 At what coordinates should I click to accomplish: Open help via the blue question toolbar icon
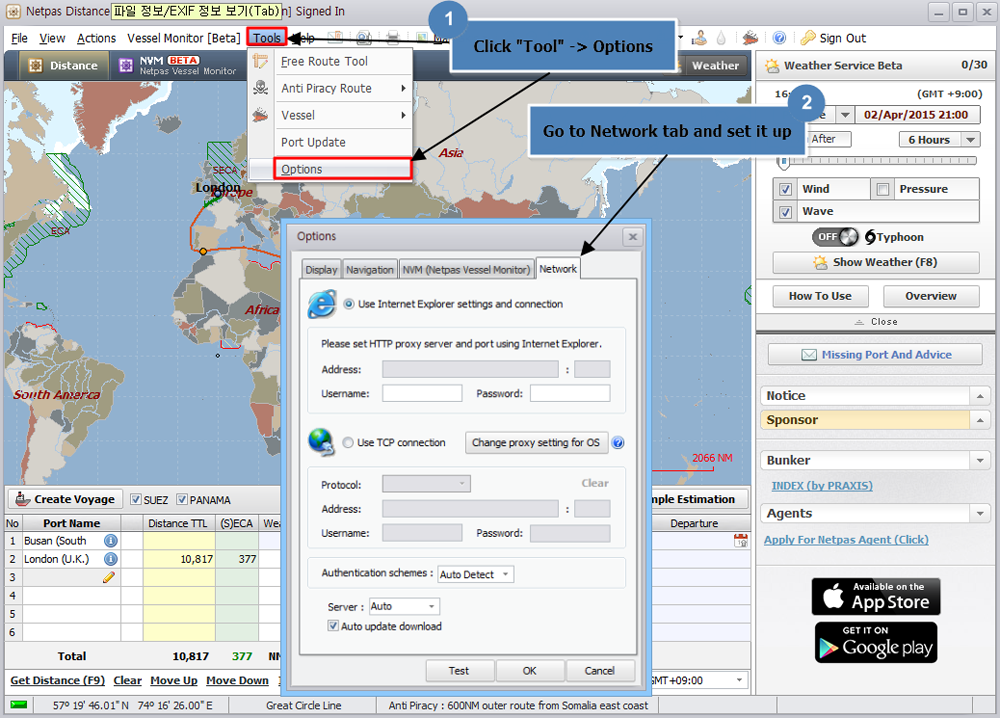click(x=779, y=38)
